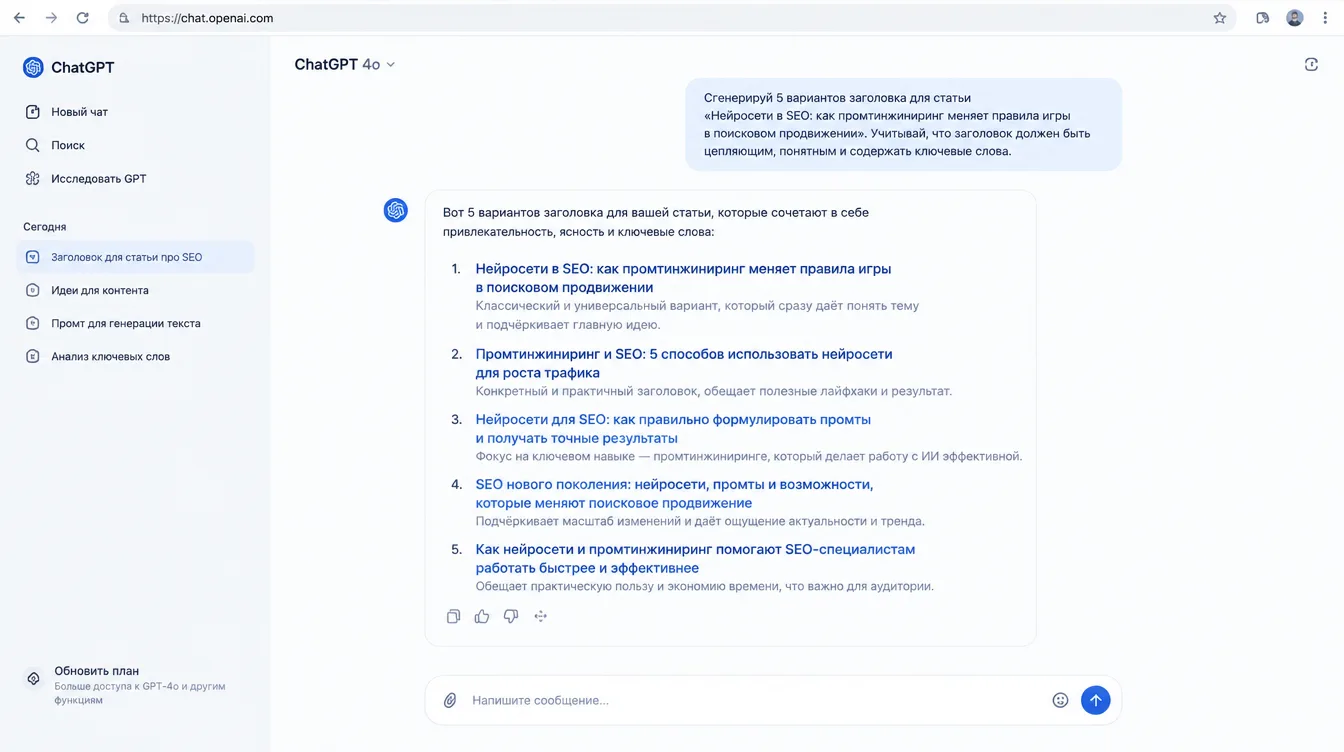Attach a file with the paperclip icon

tap(450, 700)
